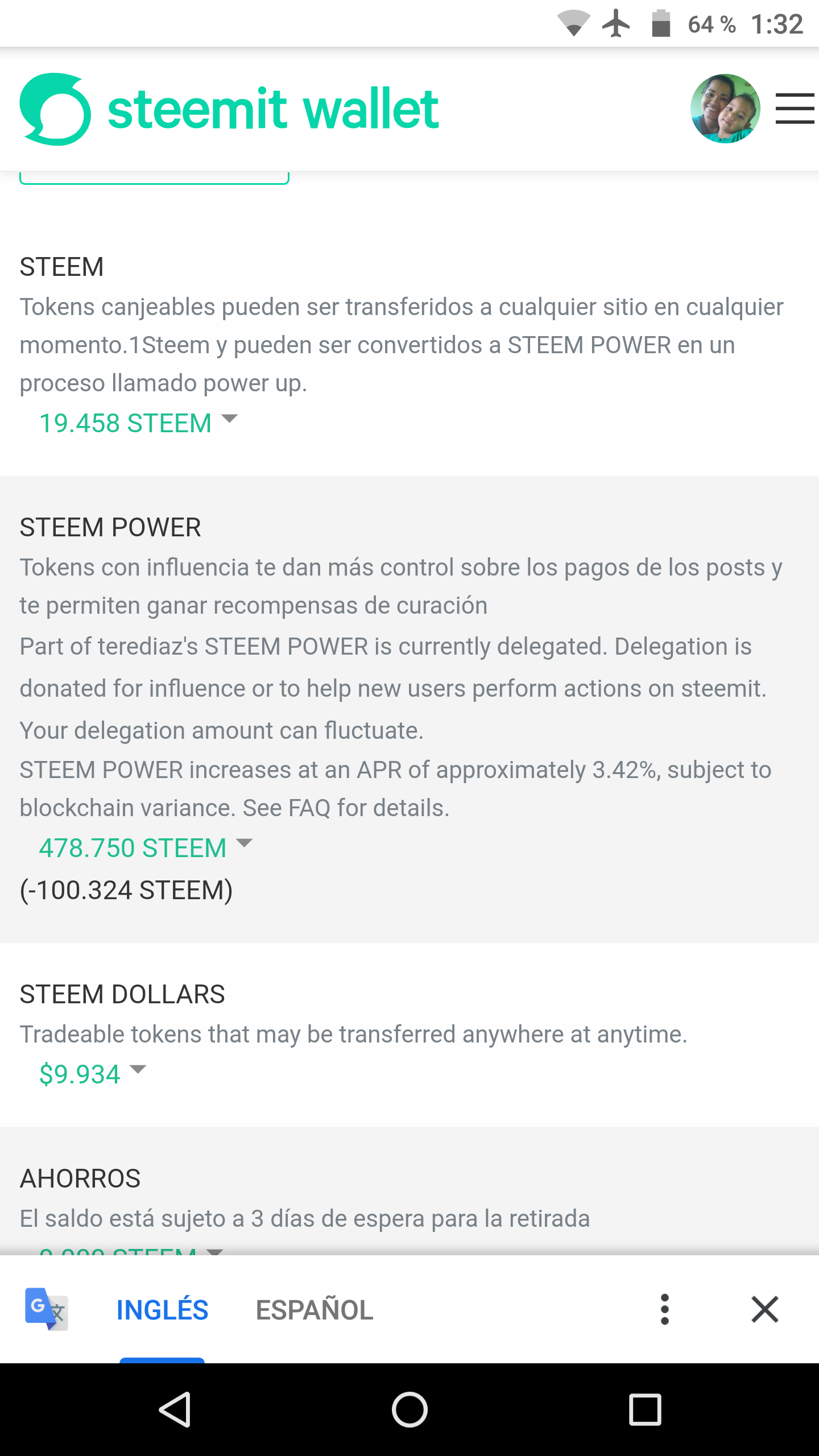Image resolution: width=819 pixels, height=1456 pixels.
Task: Tap the Android back button
Action: click(175, 1409)
